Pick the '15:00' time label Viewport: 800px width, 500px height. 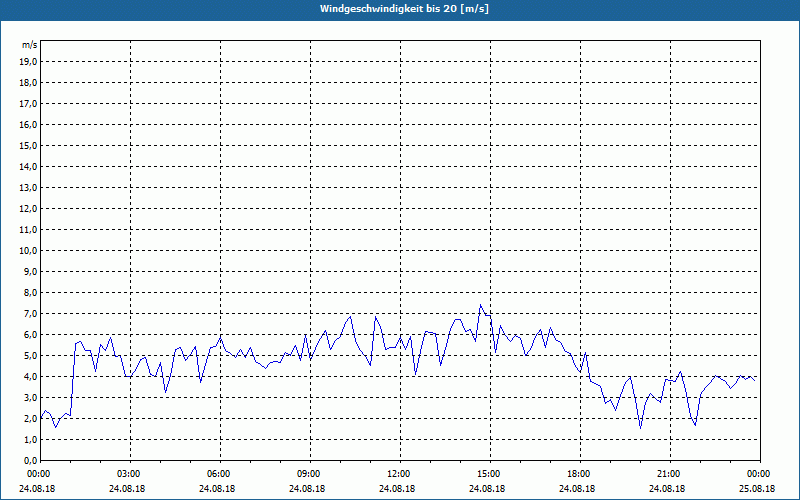point(490,474)
